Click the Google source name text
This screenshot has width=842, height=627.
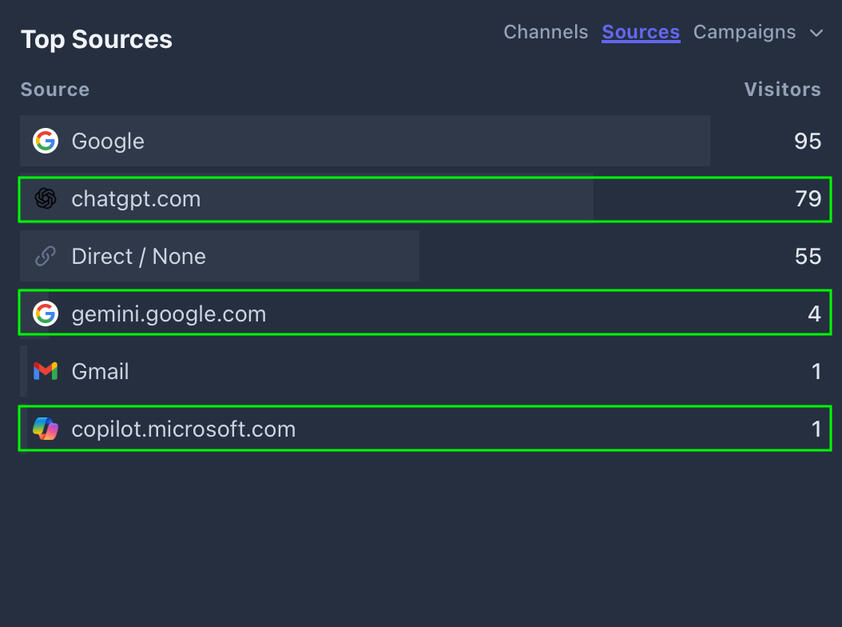tap(108, 141)
